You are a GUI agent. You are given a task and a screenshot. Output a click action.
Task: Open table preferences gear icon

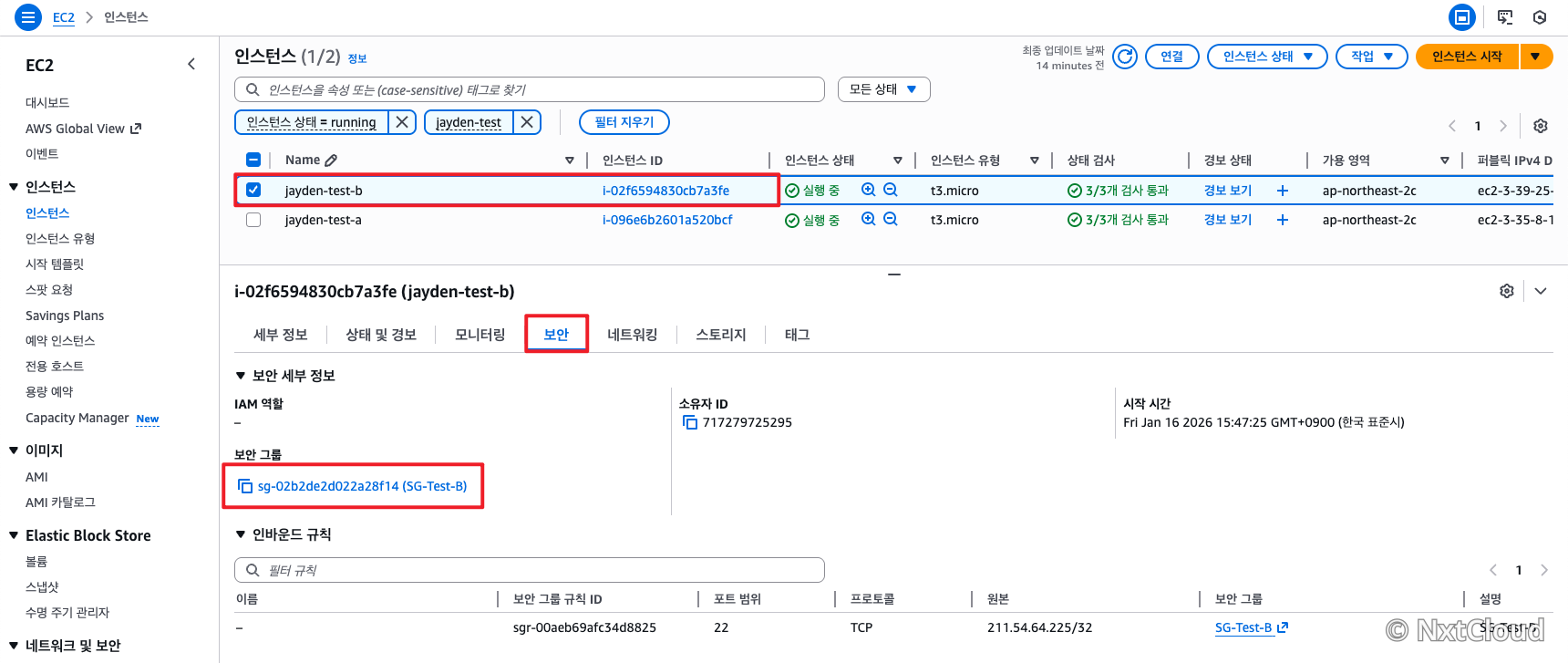click(x=1541, y=126)
